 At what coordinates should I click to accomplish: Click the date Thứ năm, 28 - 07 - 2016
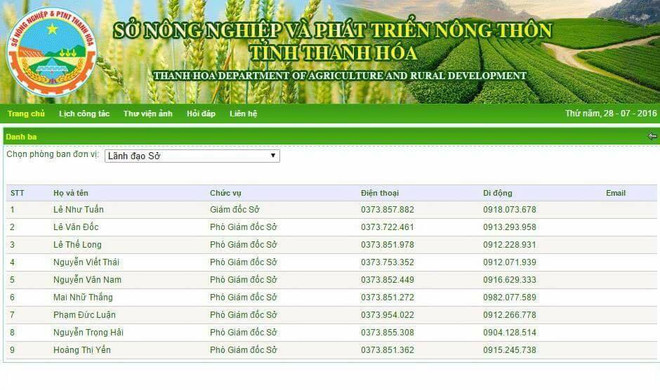click(x=611, y=113)
